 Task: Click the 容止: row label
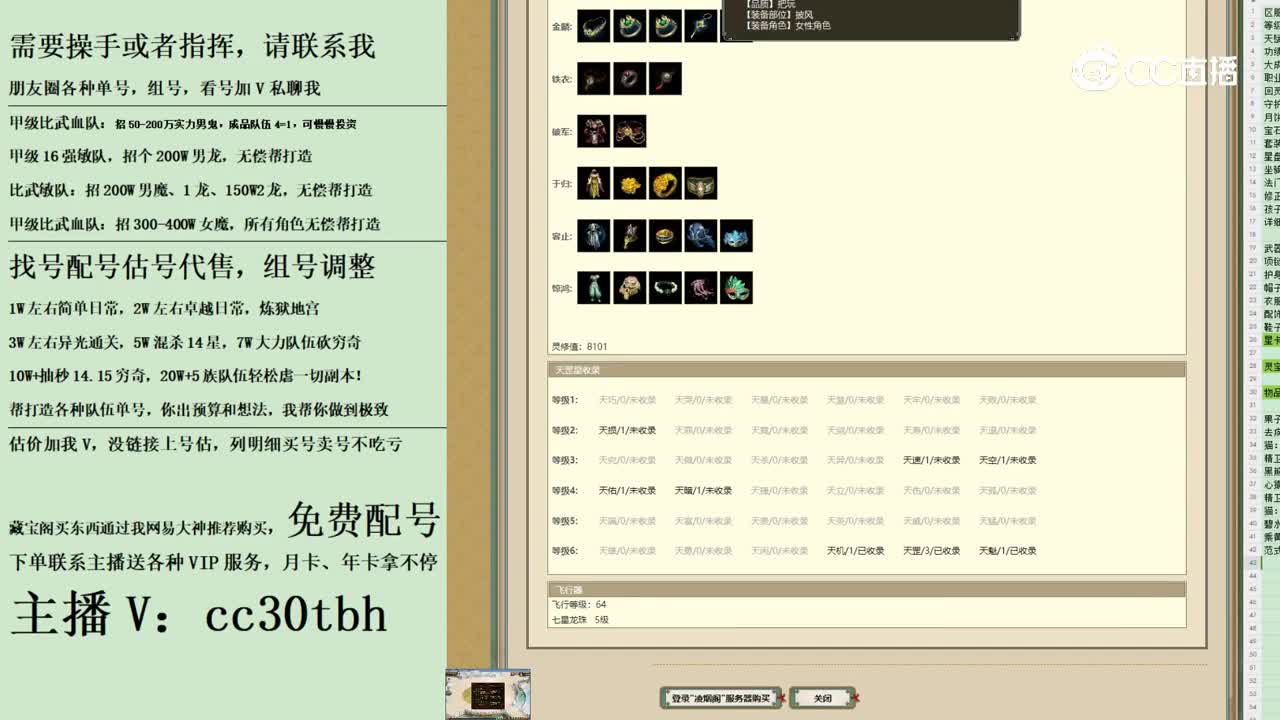tap(562, 237)
